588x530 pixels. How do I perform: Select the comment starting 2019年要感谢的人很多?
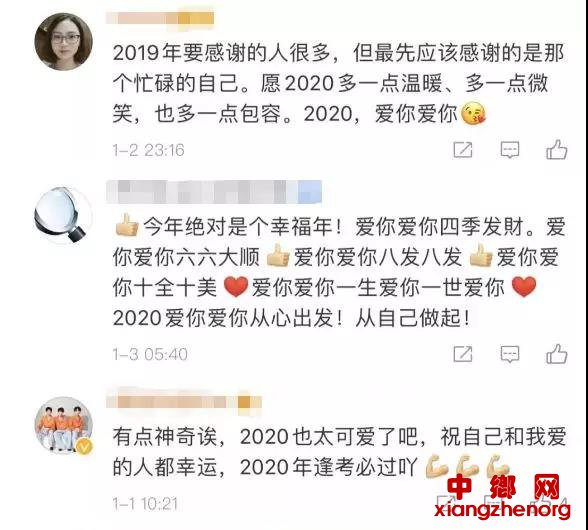(x=338, y=83)
